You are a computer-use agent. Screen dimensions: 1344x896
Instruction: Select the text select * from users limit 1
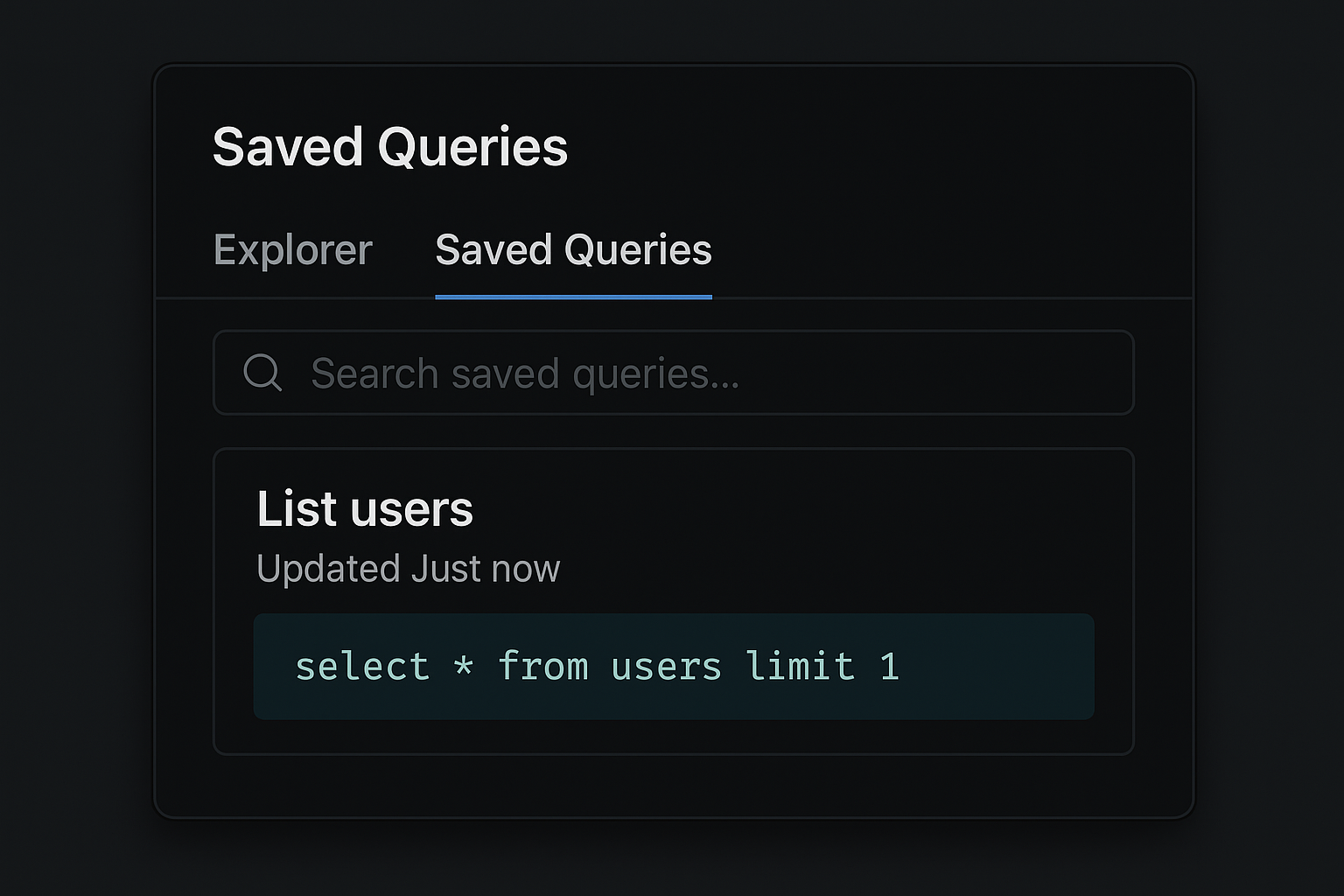pyautogui.click(x=598, y=667)
